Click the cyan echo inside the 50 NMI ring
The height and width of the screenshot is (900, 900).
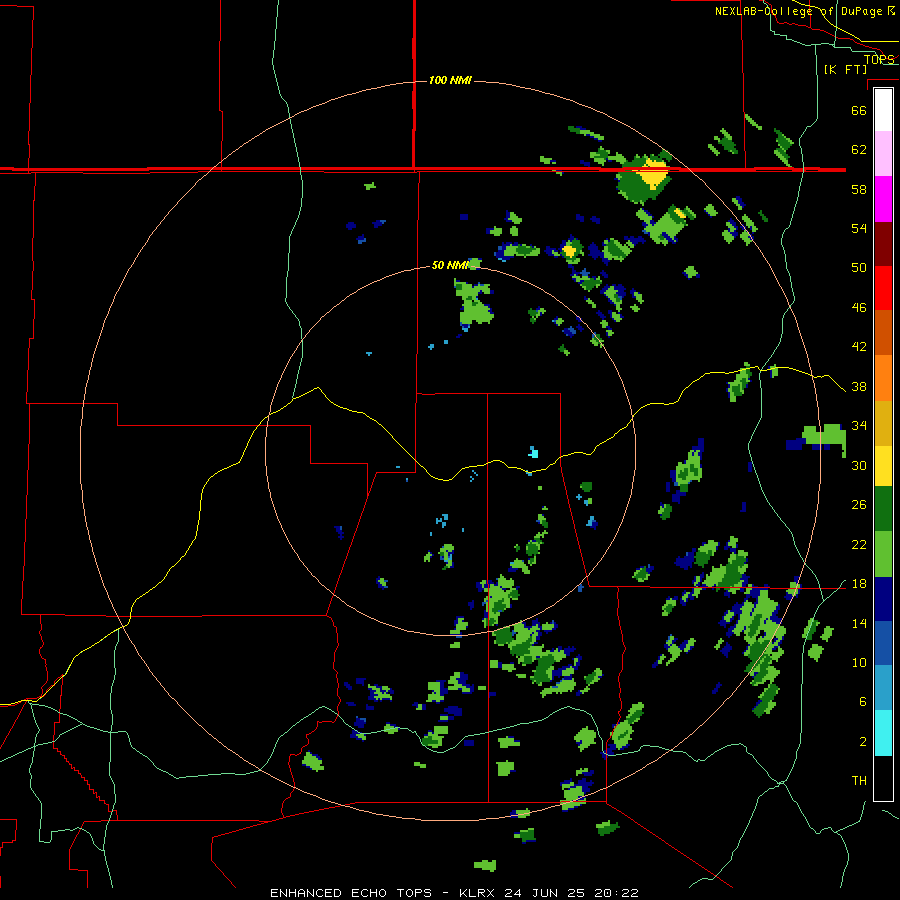pos(534,452)
